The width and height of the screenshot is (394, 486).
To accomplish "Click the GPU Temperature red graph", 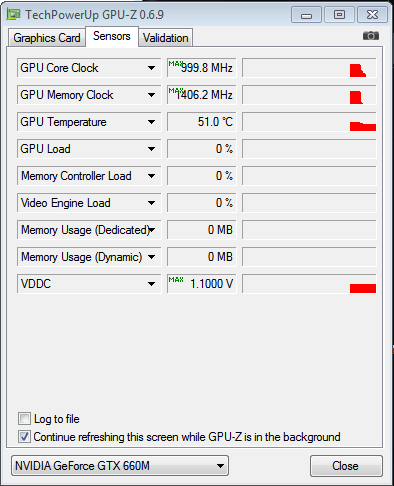I will point(363,126).
